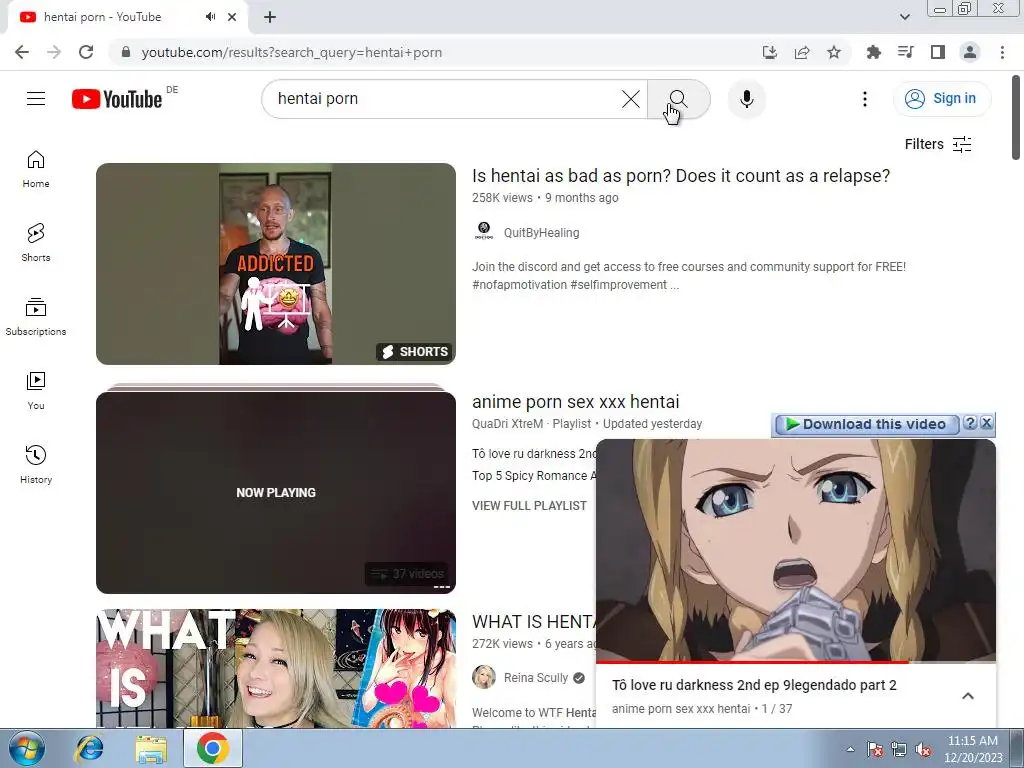
Task: Mute the tab via speaker icon
Action: click(x=210, y=17)
